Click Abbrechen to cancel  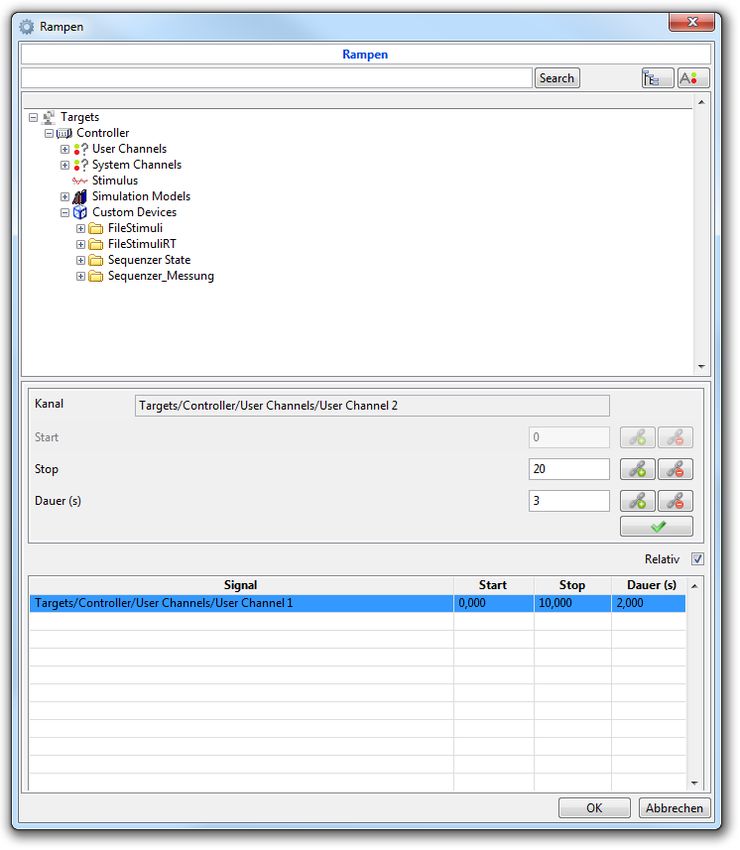(675, 808)
